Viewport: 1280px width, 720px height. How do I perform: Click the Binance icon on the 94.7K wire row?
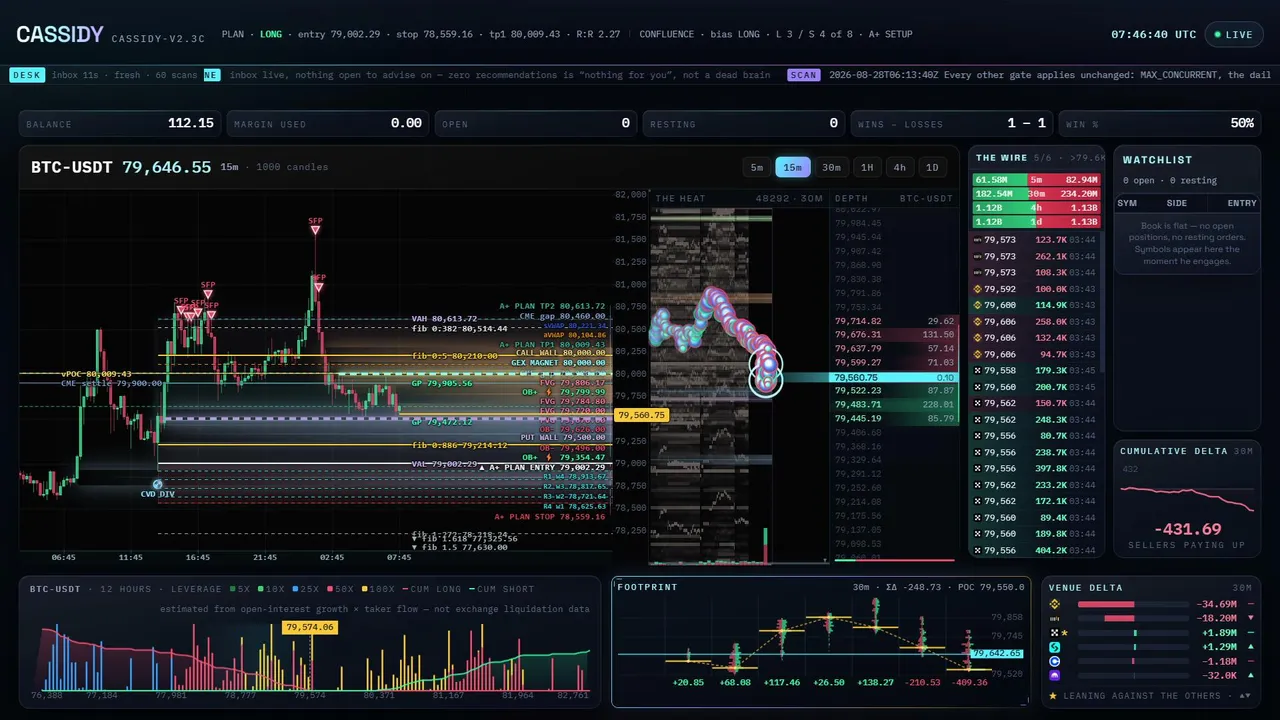(978, 354)
